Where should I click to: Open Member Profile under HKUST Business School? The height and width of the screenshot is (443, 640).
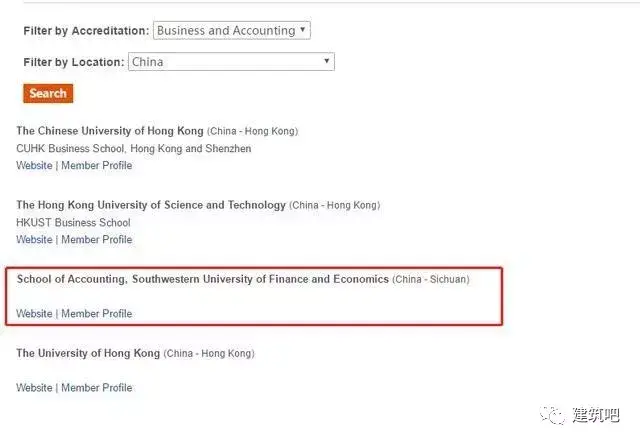pos(97,240)
